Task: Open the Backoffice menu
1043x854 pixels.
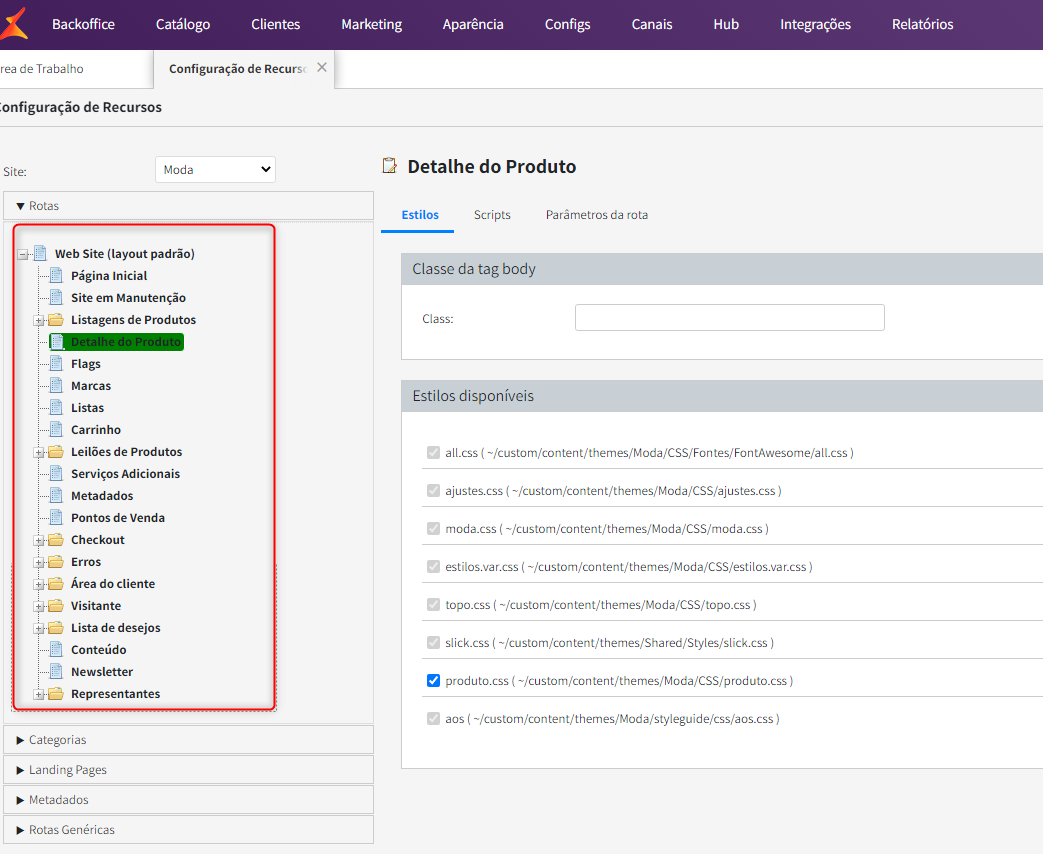Action: click(x=83, y=24)
